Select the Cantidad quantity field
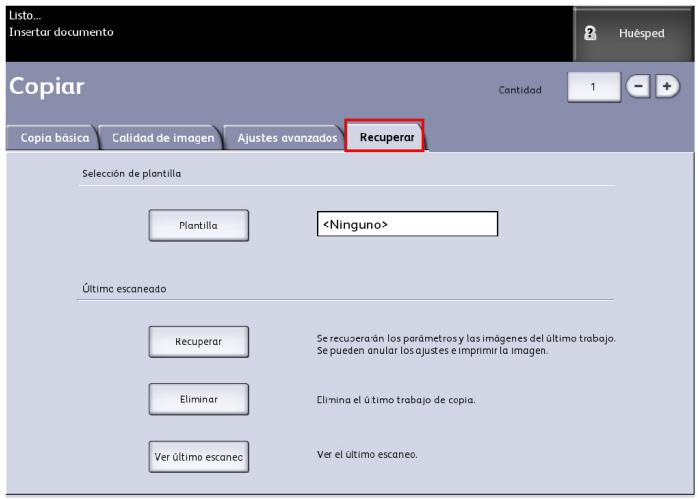Viewport: 698px width, 499px height. (x=594, y=87)
